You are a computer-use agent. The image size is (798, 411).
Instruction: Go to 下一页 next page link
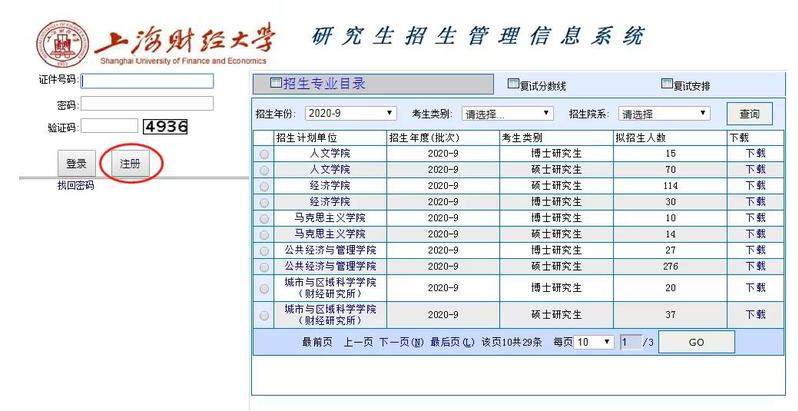(x=401, y=342)
